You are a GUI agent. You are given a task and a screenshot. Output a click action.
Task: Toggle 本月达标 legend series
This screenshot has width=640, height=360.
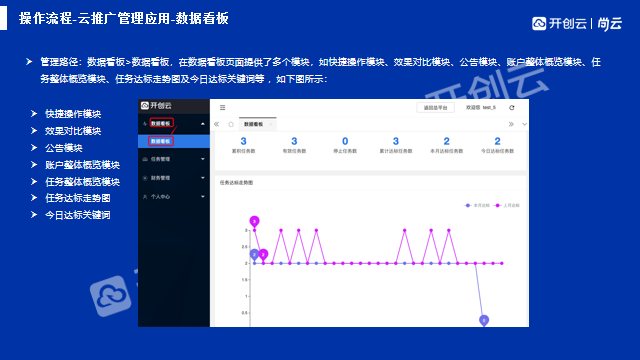tap(477, 205)
